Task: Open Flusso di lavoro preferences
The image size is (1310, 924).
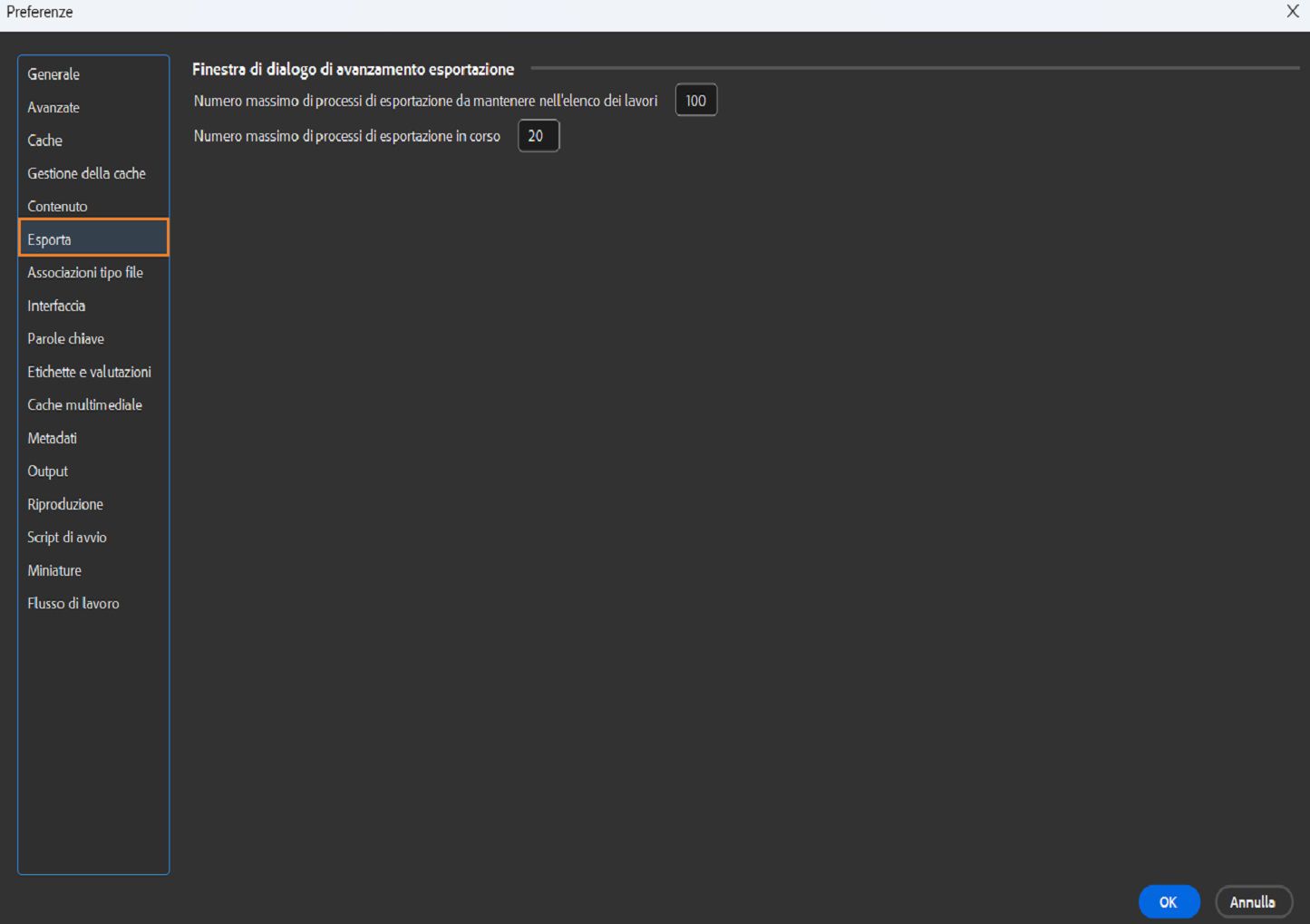Action: coord(93,604)
